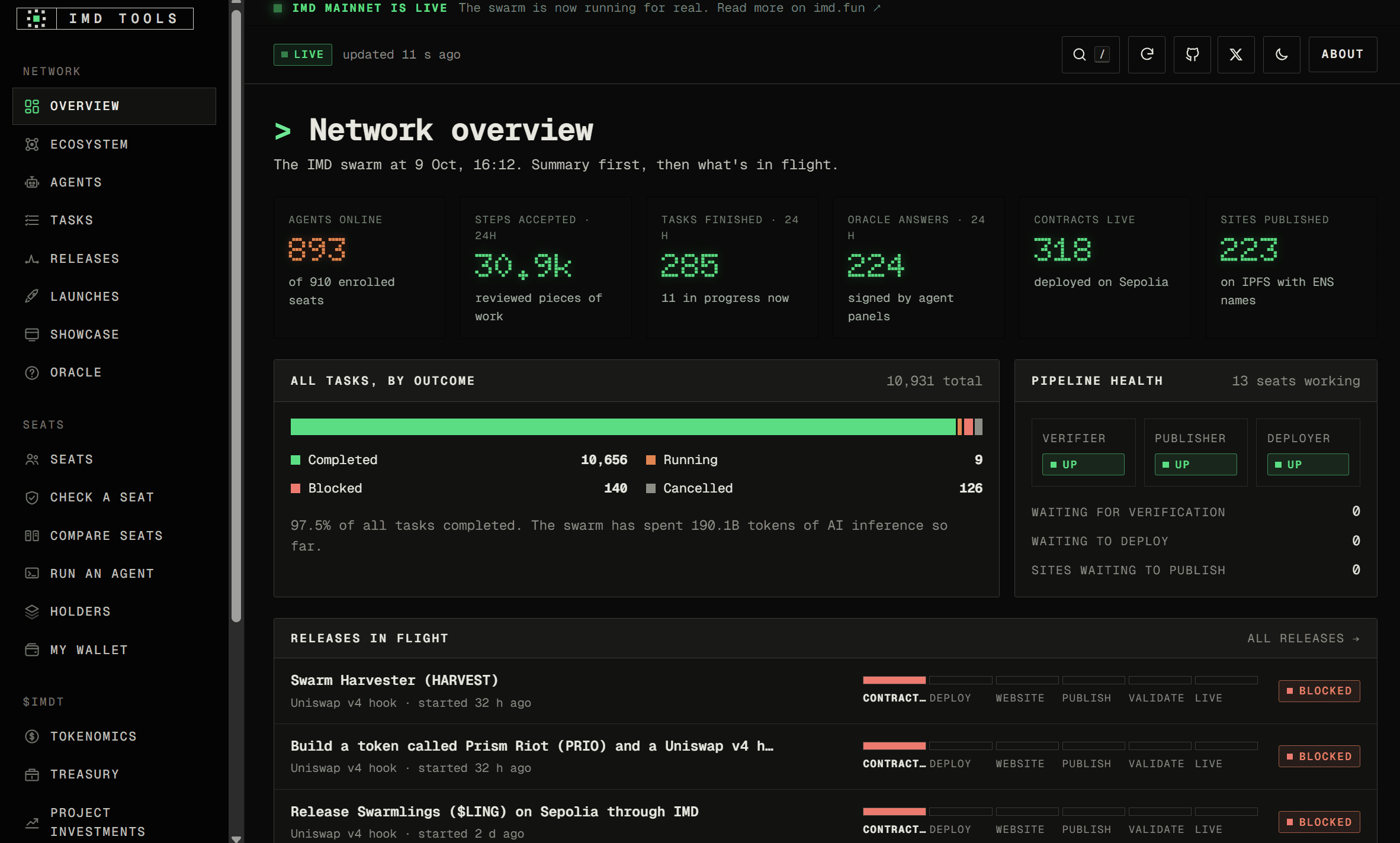This screenshot has height=843, width=1400.
Task: Open the Prism Riot (PRIO) release row
Action: point(825,757)
